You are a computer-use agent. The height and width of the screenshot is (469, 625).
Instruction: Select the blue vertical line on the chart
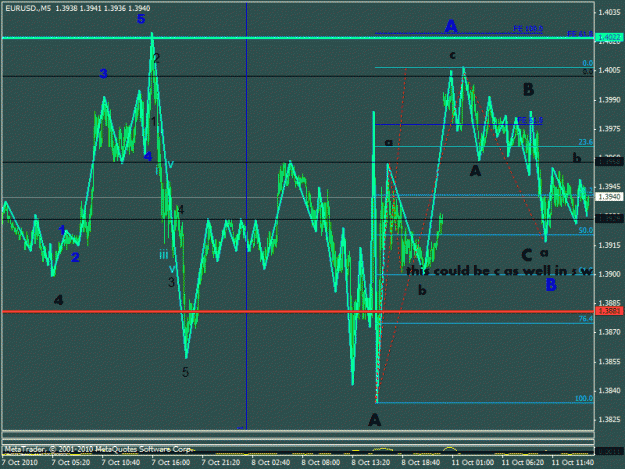pos(246,215)
